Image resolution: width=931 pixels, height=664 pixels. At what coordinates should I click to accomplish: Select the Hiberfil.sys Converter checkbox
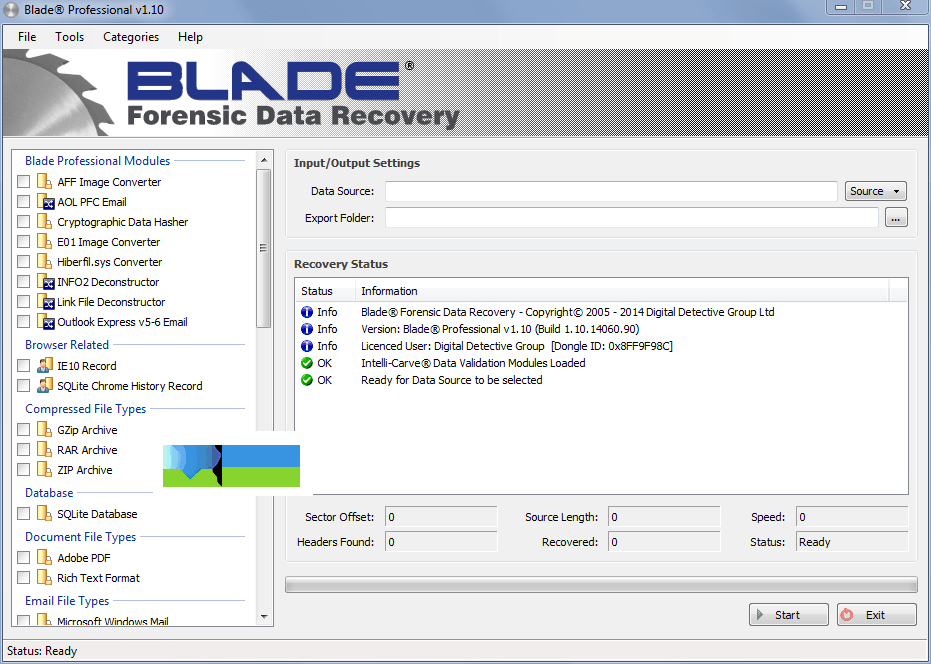(23, 261)
